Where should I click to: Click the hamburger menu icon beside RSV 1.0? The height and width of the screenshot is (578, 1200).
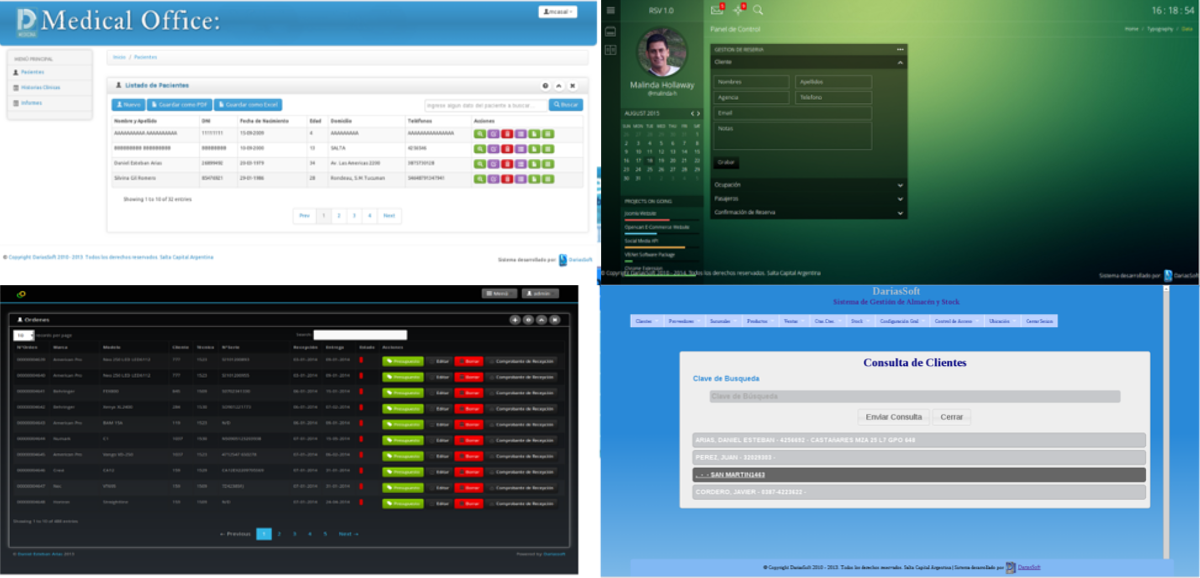tap(611, 9)
